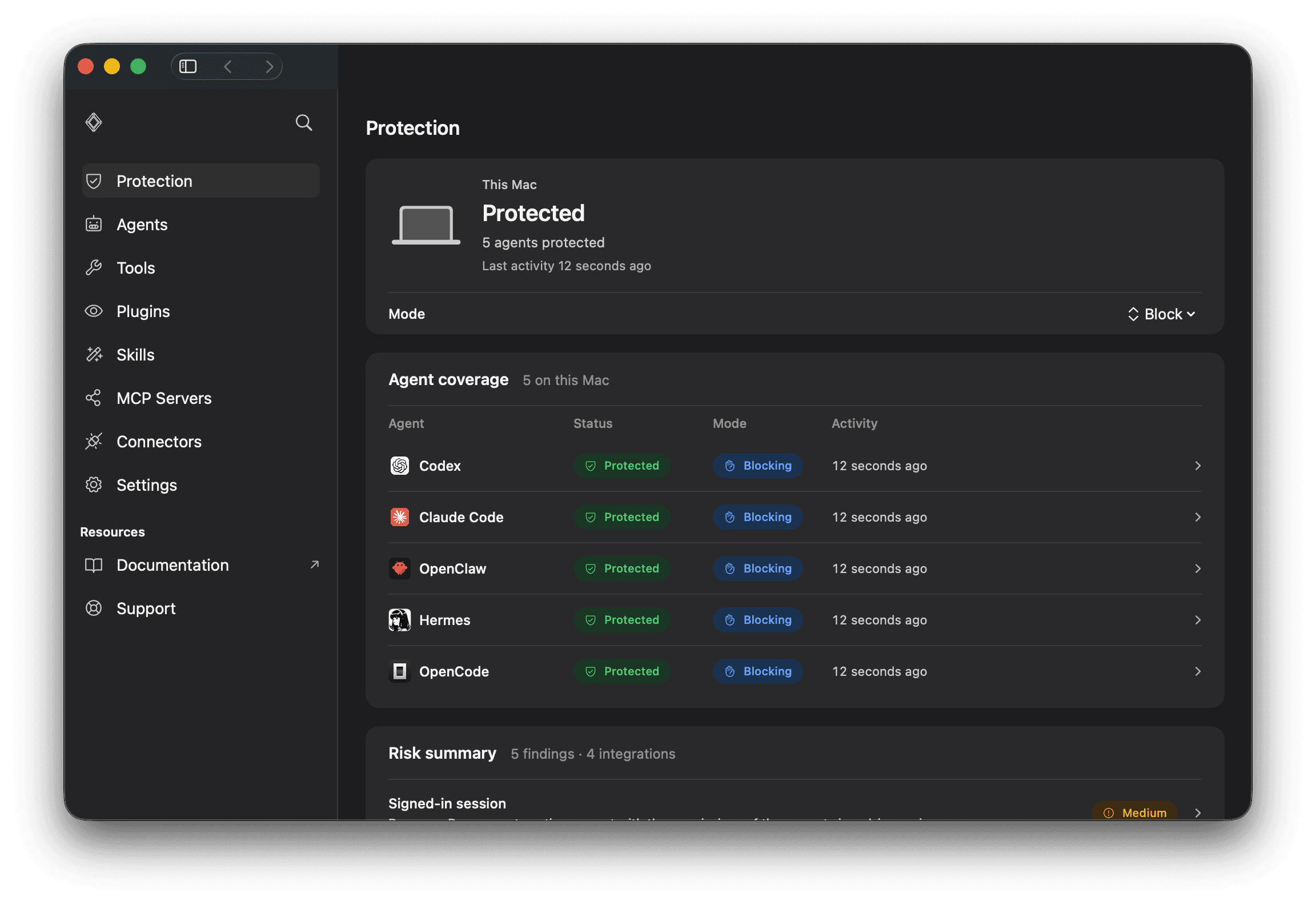Click the laptop icon for This Mac

pos(426,225)
